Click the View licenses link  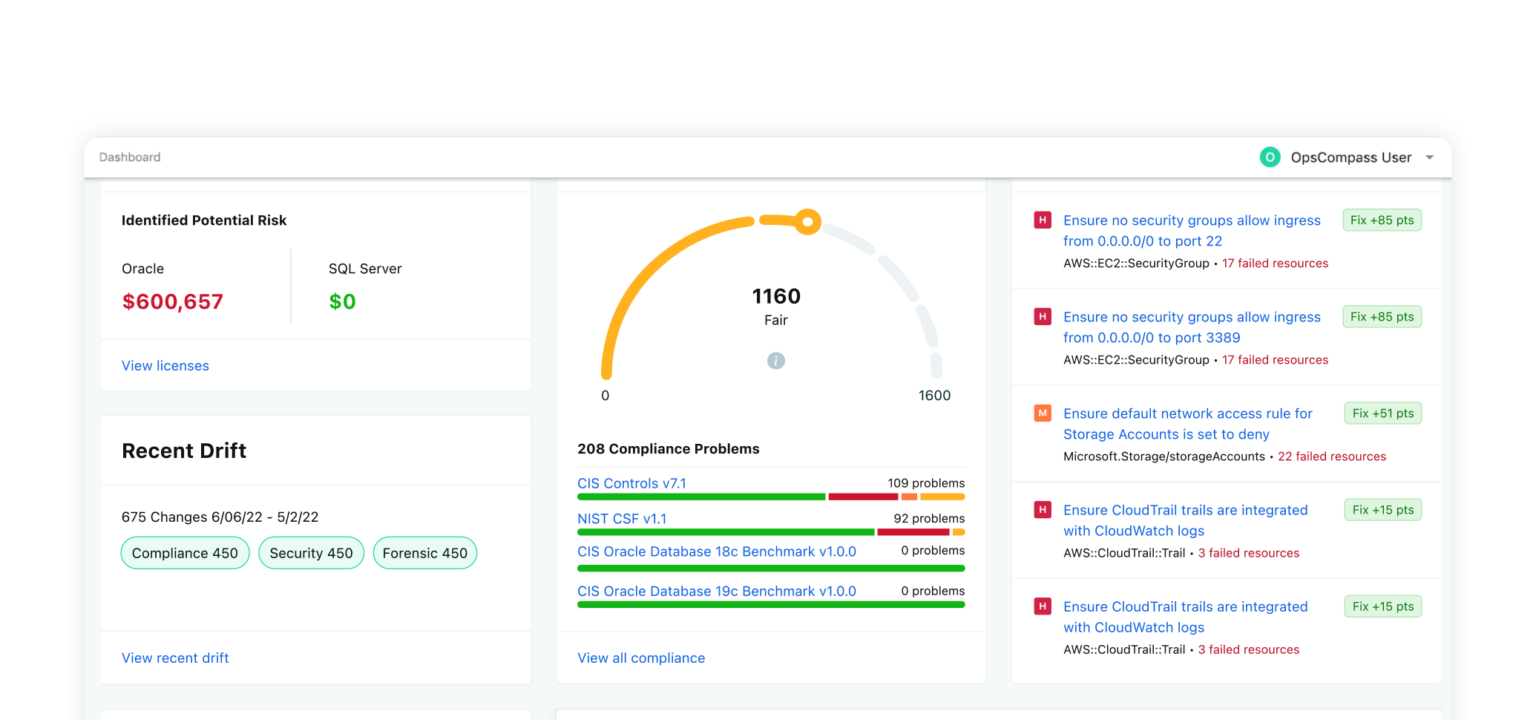(165, 366)
